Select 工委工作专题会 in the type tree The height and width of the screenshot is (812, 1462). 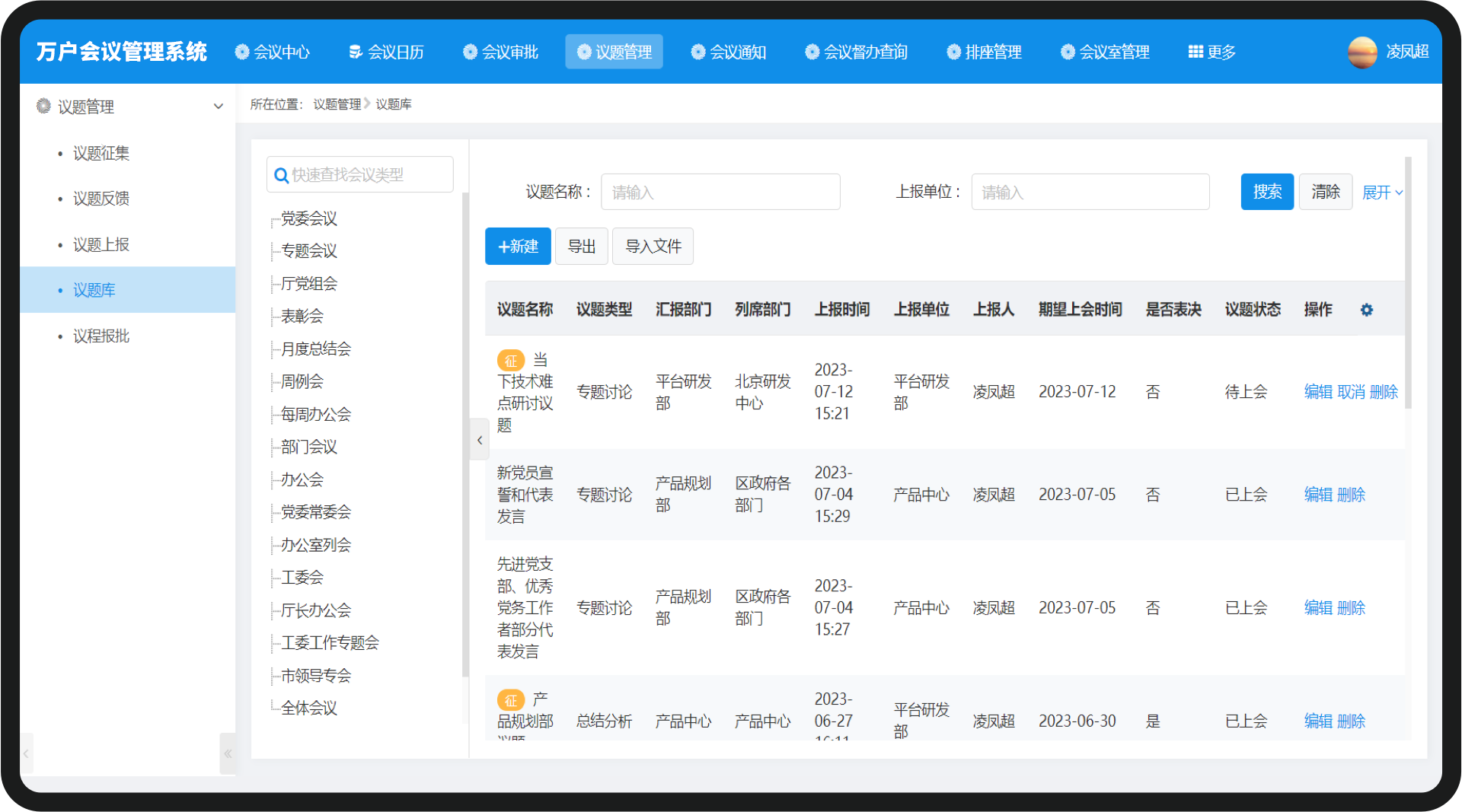[330, 642]
